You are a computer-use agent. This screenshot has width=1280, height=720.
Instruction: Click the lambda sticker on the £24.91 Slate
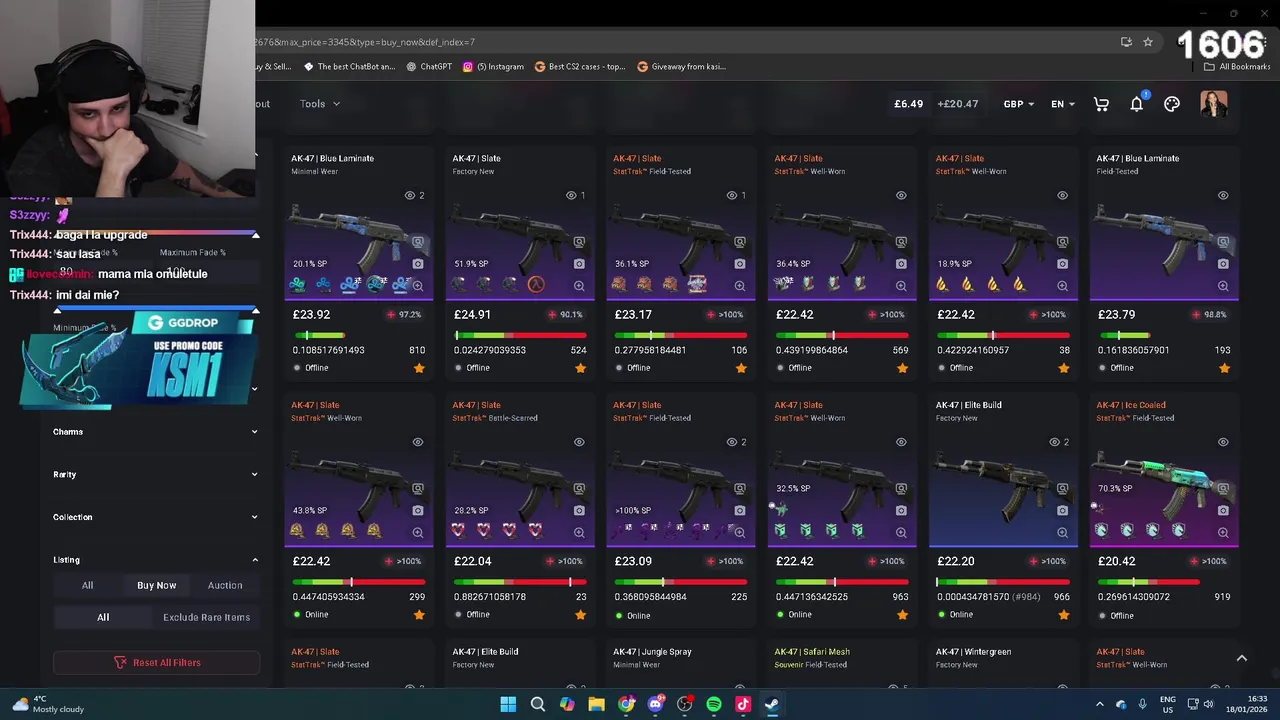[536, 285]
